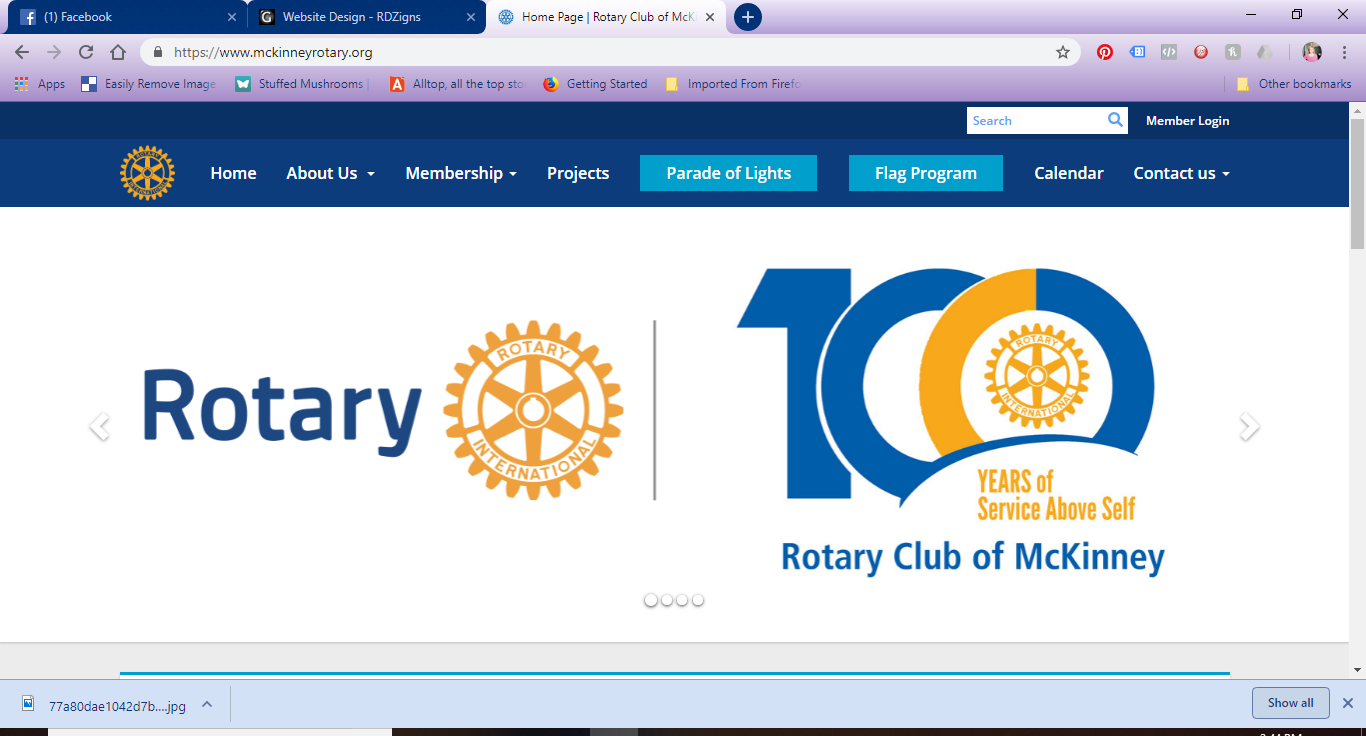Select the Home Page Rotary Club tab

605,17
